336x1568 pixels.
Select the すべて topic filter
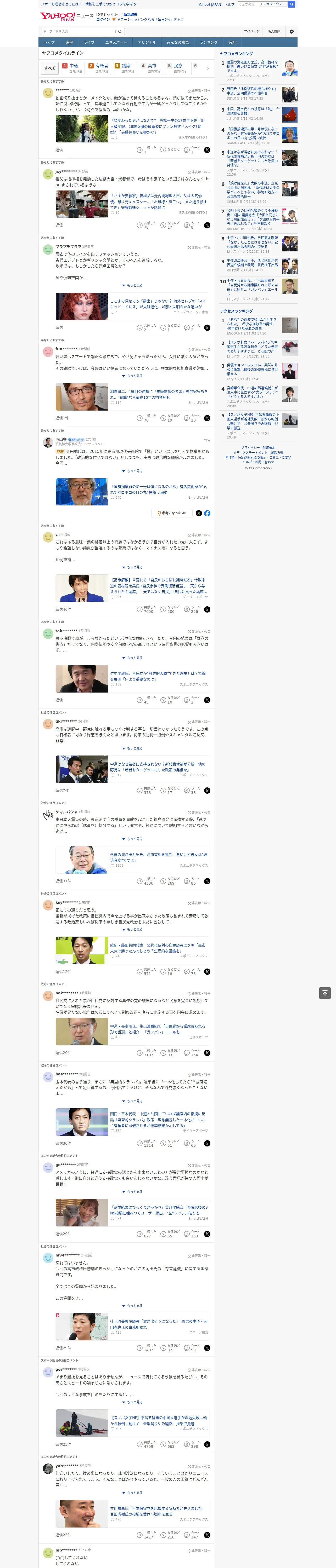50,69
